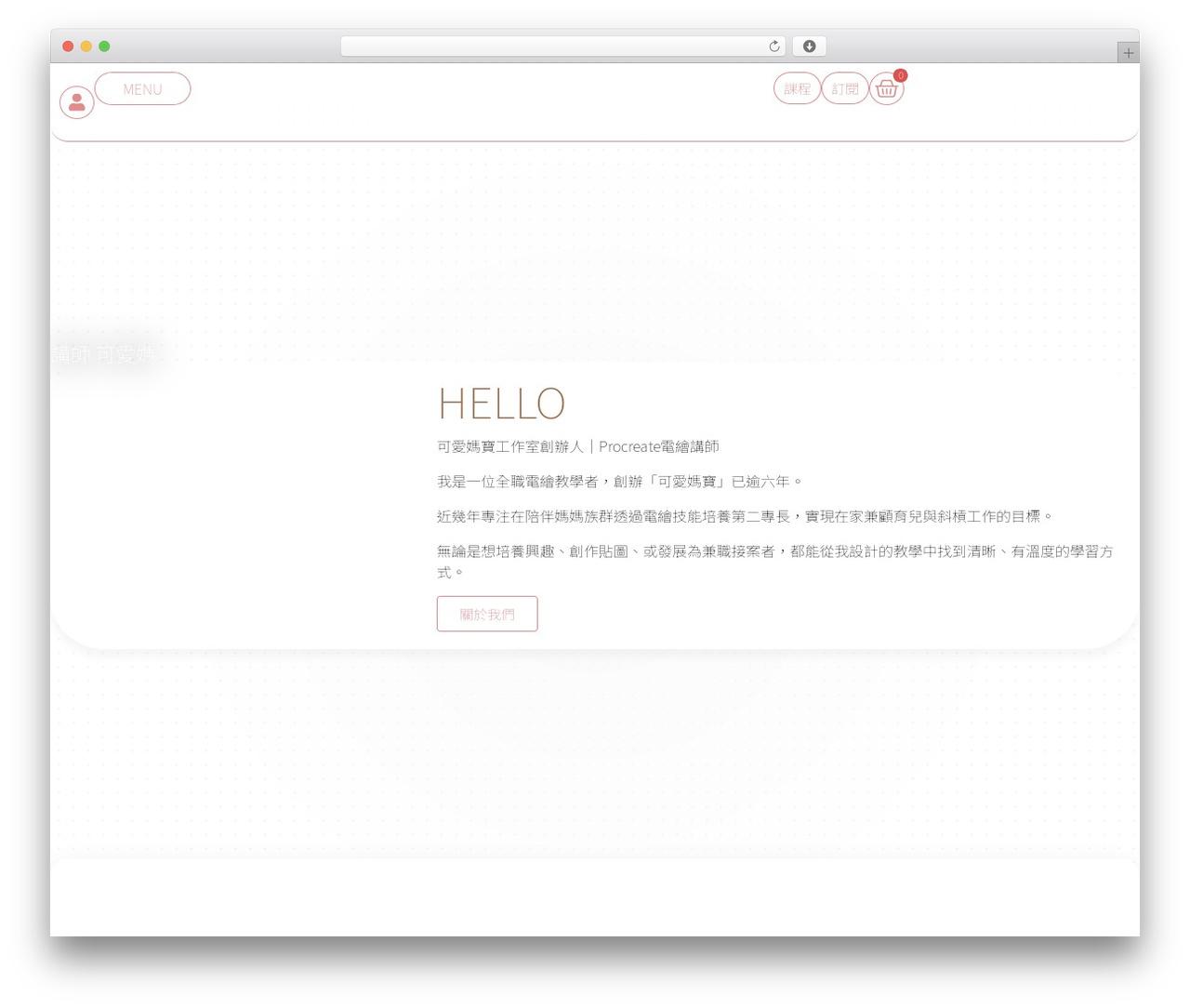
Task: Close window with red traffic light
Action: click(68, 46)
